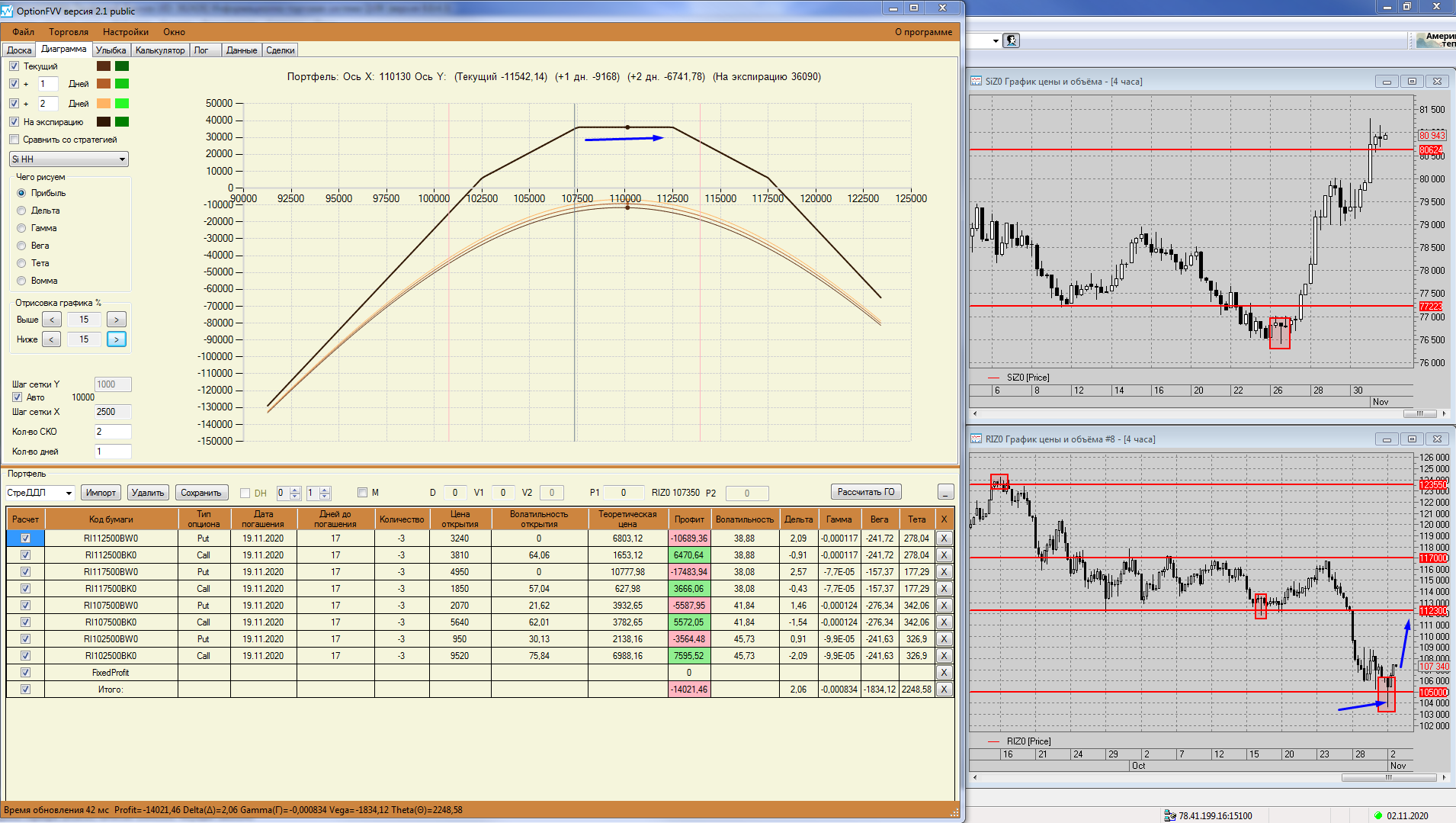Toggle the +2 Дней curve checkbox

pos(14,104)
